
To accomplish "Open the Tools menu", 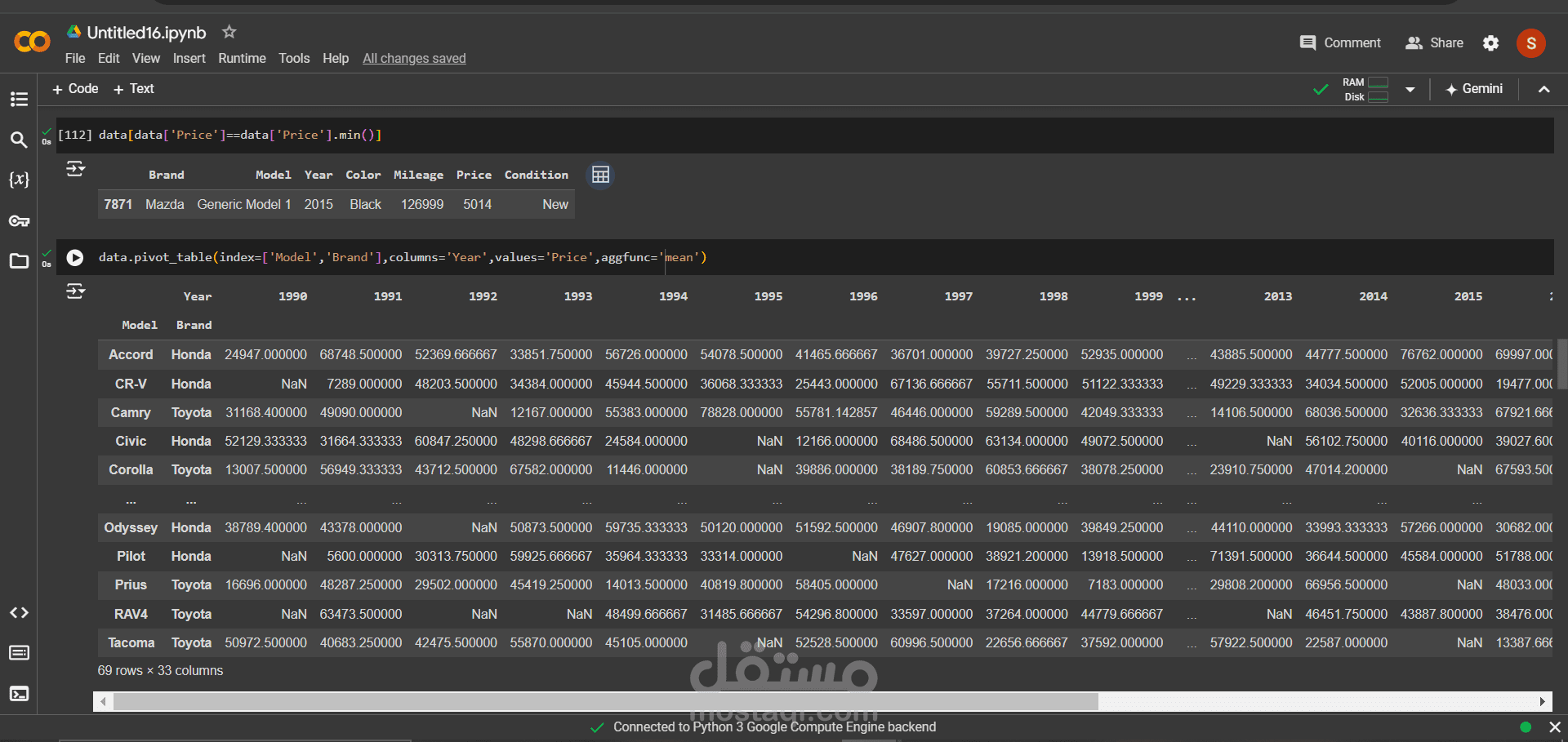I will point(294,59).
